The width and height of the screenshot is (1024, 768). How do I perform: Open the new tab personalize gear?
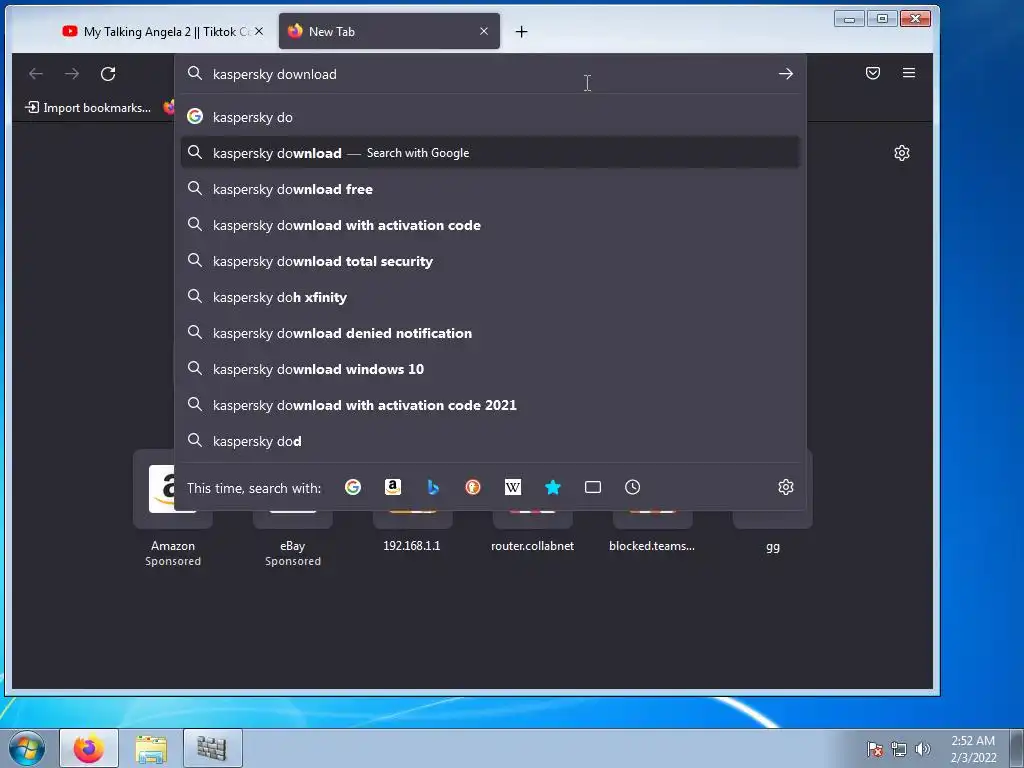click(x=902, y=153)
